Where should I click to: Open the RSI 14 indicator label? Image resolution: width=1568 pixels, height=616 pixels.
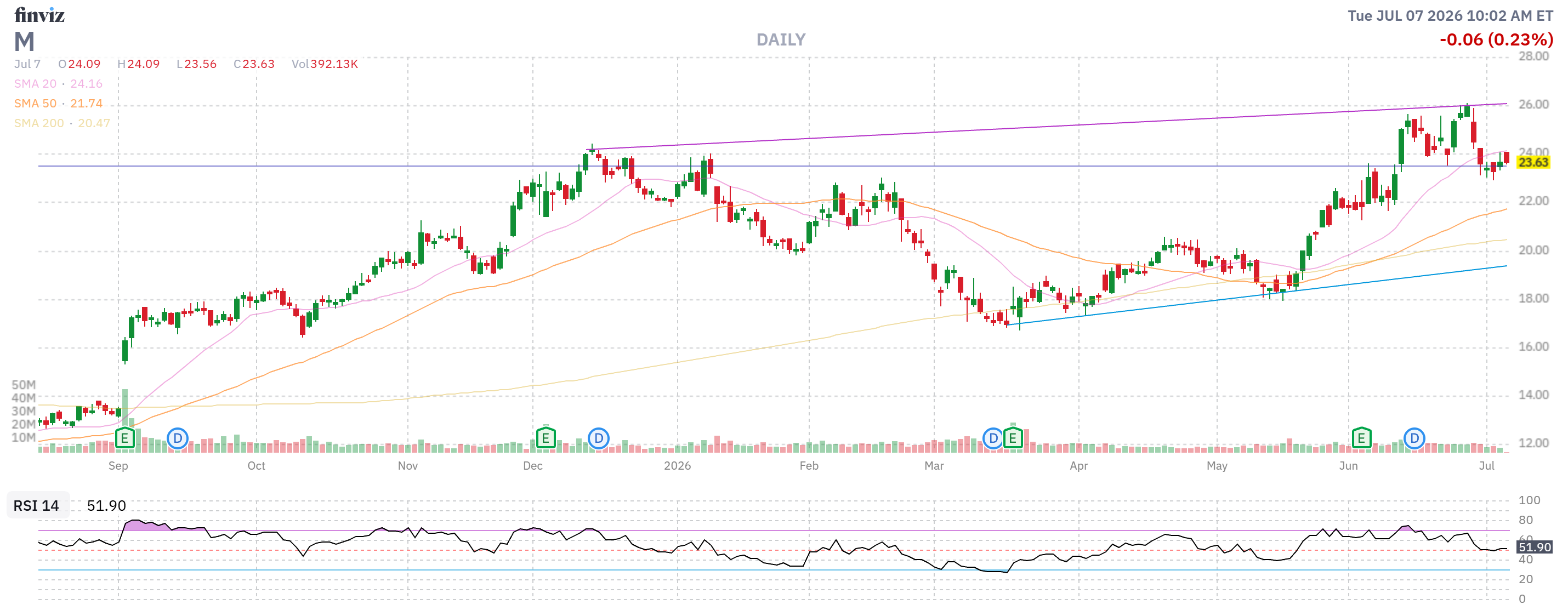click(x=37, y=505)
